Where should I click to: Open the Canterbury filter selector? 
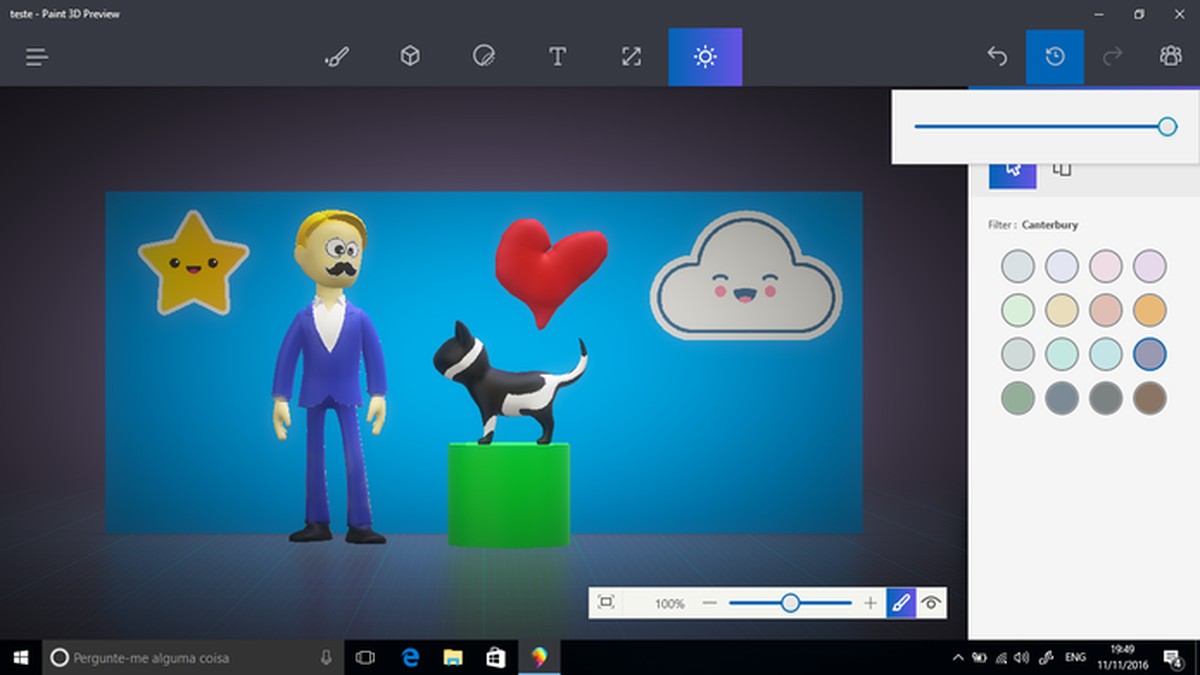coord(1050,225)
